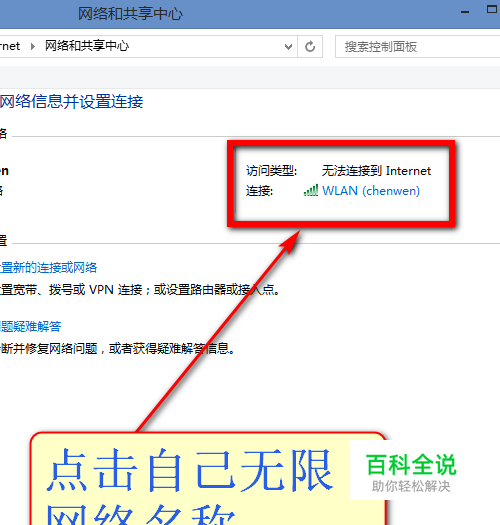Viewport: 500px width, 525px height.
Task: Maximize the 网络和共享中心 window
Action: coord(491,9)
